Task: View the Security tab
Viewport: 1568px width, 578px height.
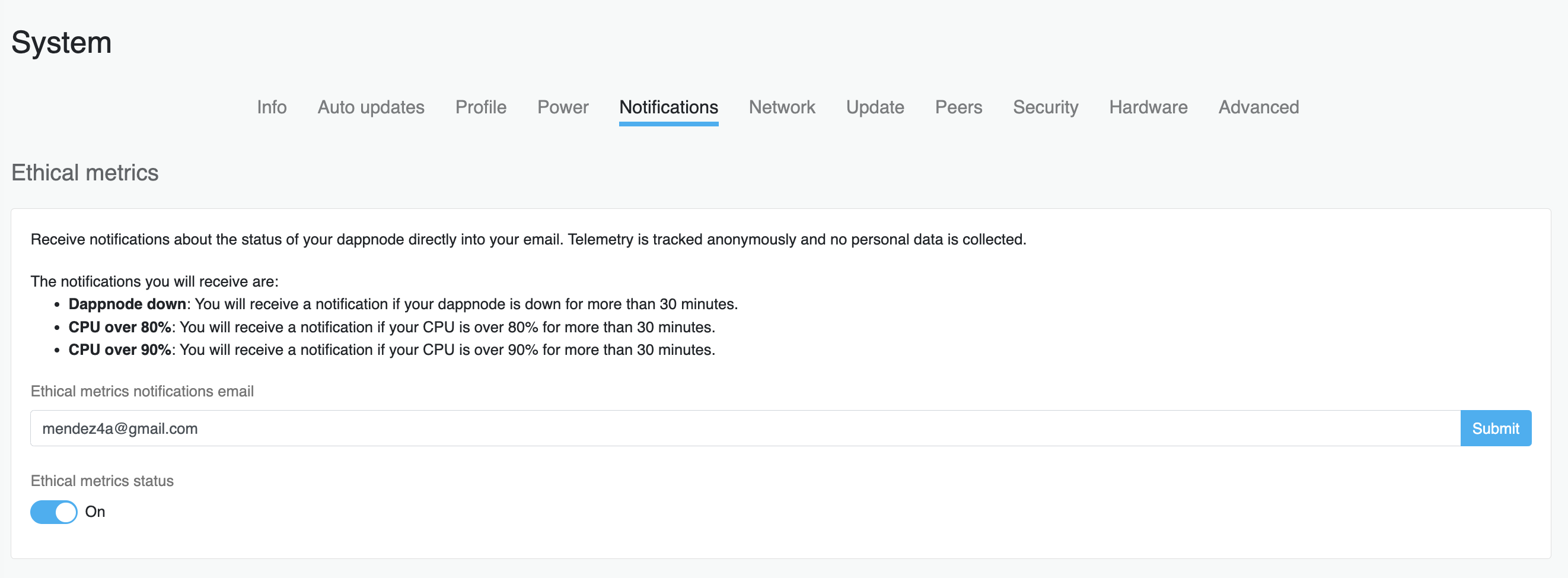Action: pos(1045,107)
